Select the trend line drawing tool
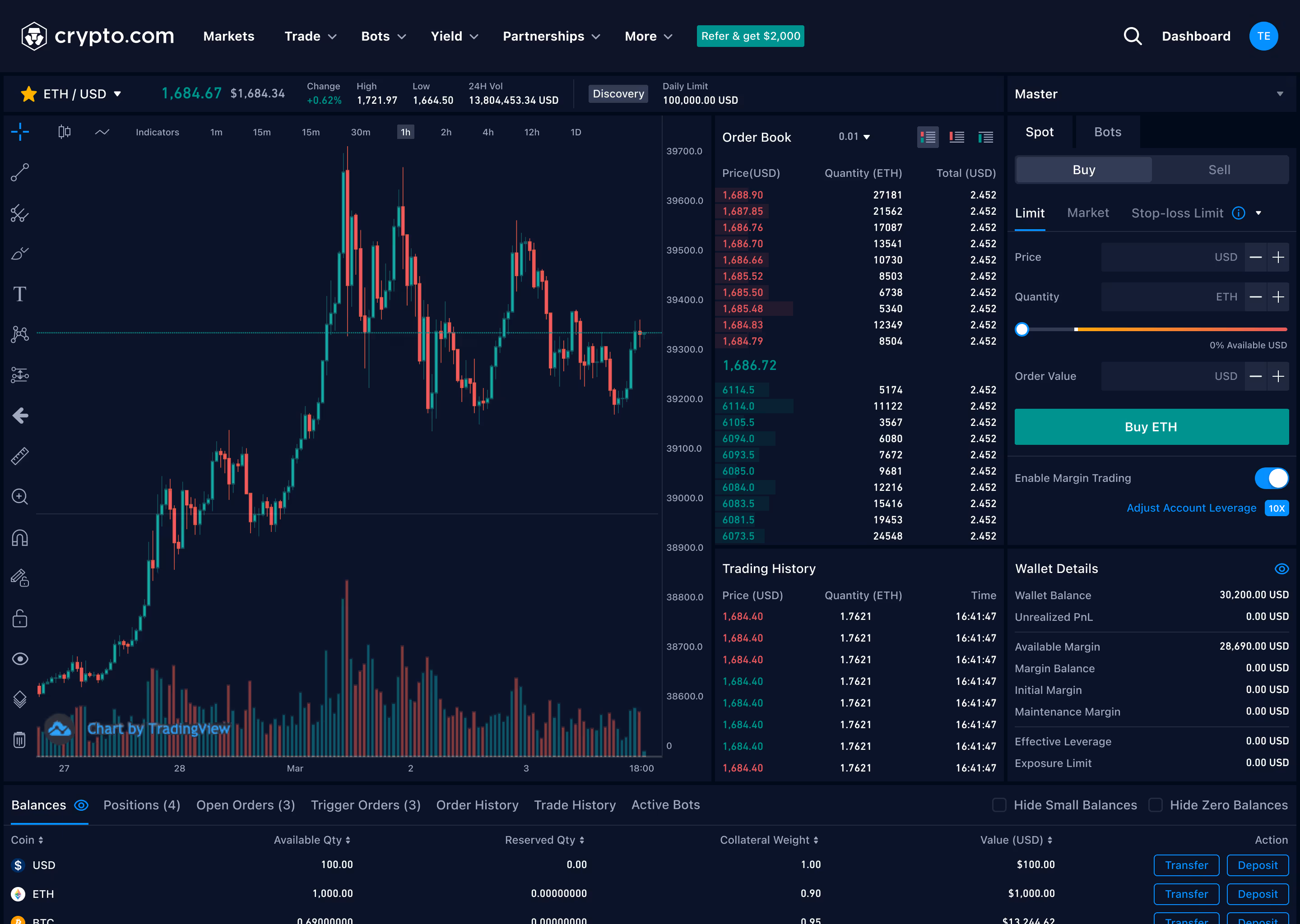1300x924 pixels. (x=20, y=172)
